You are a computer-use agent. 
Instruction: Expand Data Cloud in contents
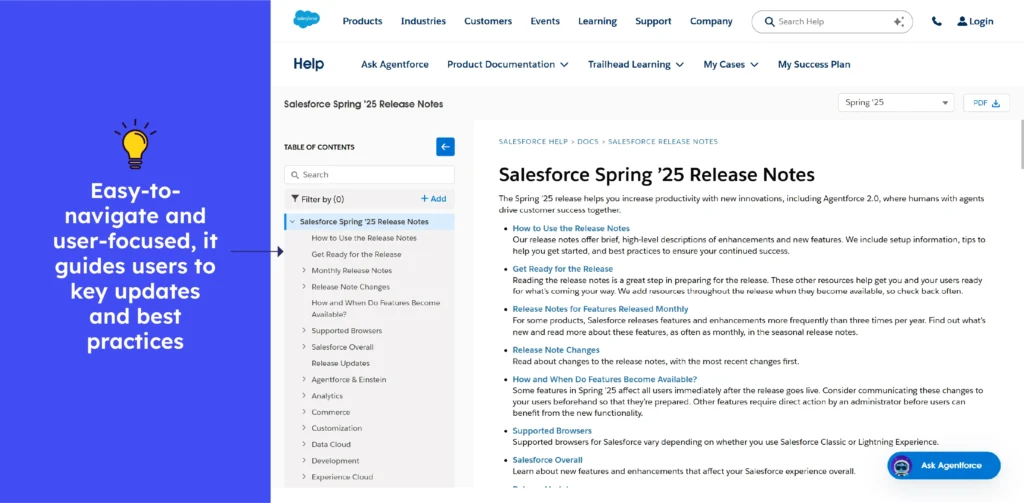coord(304,444)
